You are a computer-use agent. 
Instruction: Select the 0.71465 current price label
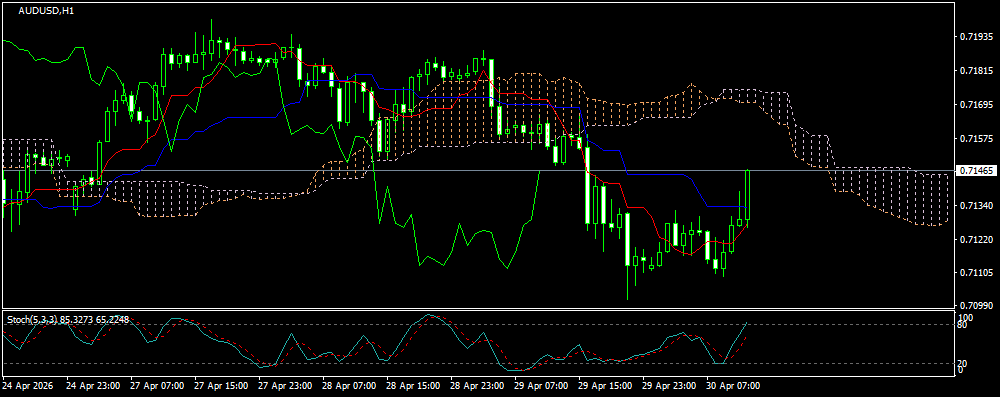[x=976, y=170]
